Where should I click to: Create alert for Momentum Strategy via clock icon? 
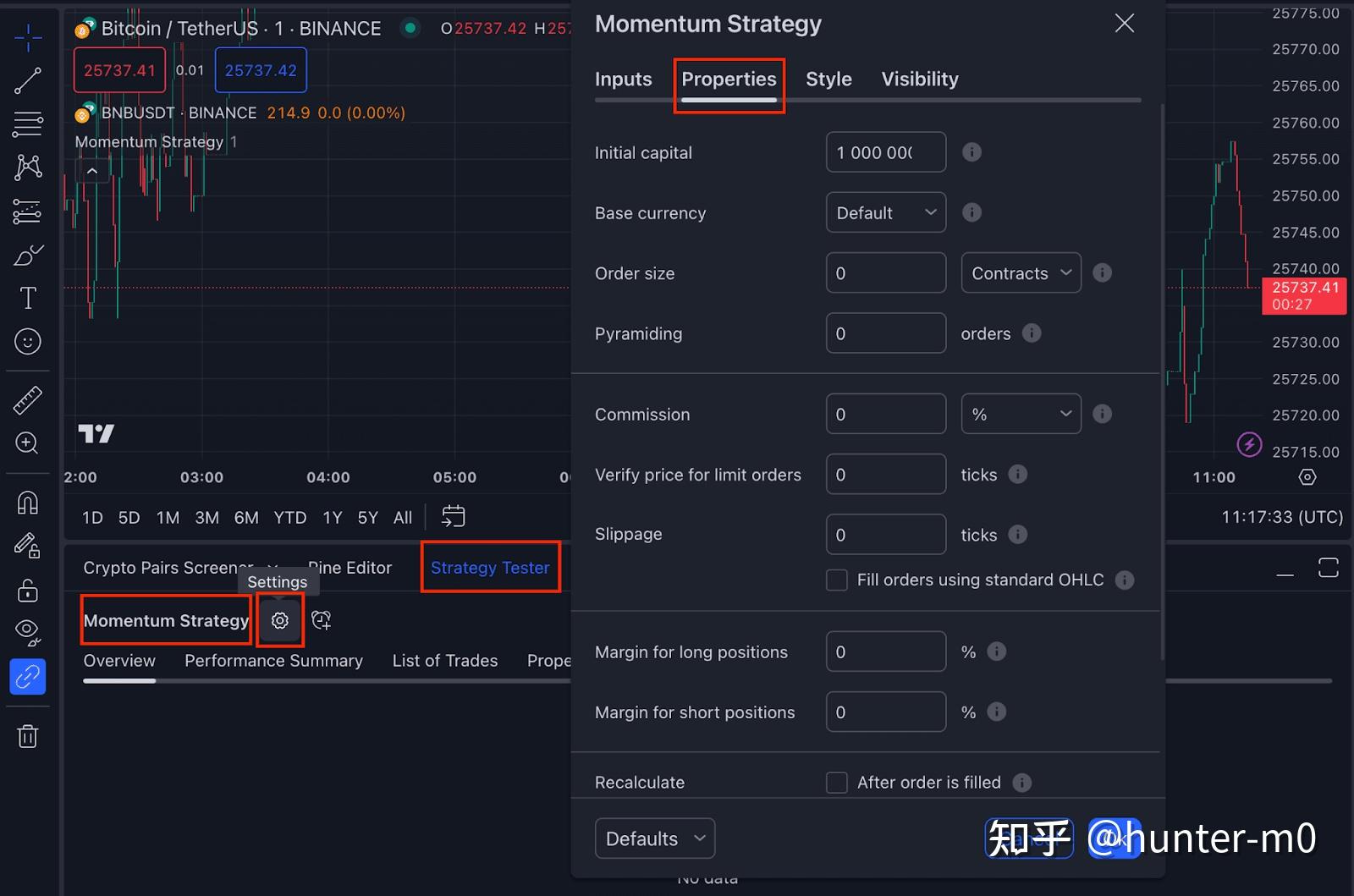(x=322, y=619)
